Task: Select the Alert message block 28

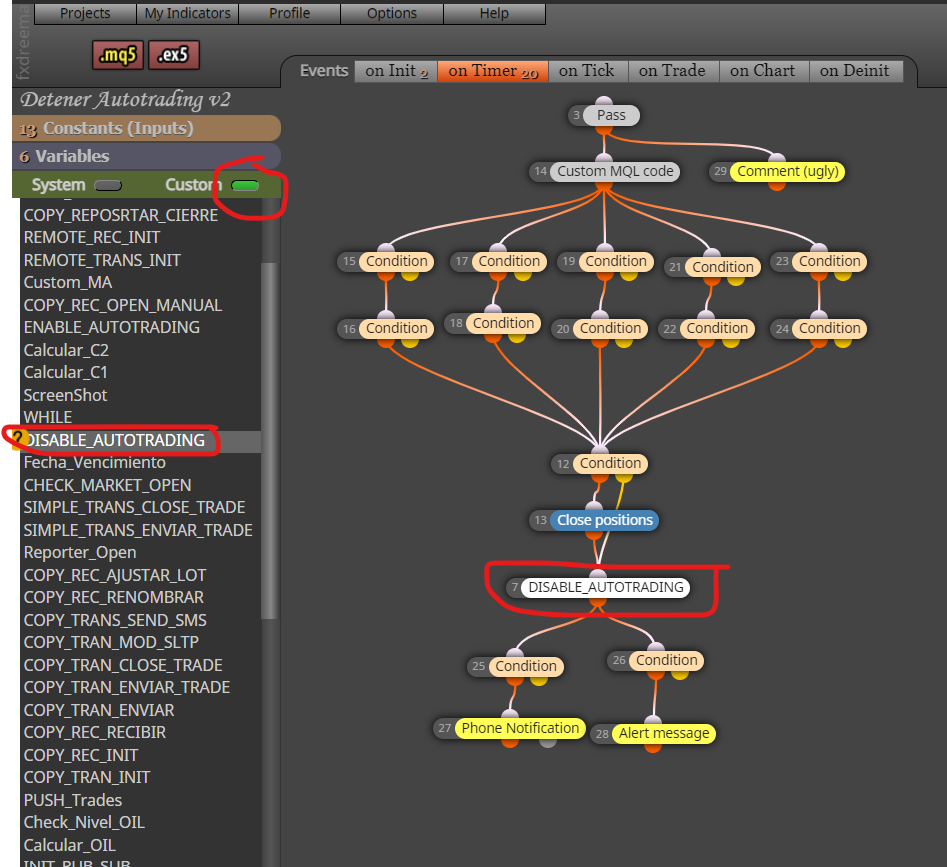Action: pos(664,734)
